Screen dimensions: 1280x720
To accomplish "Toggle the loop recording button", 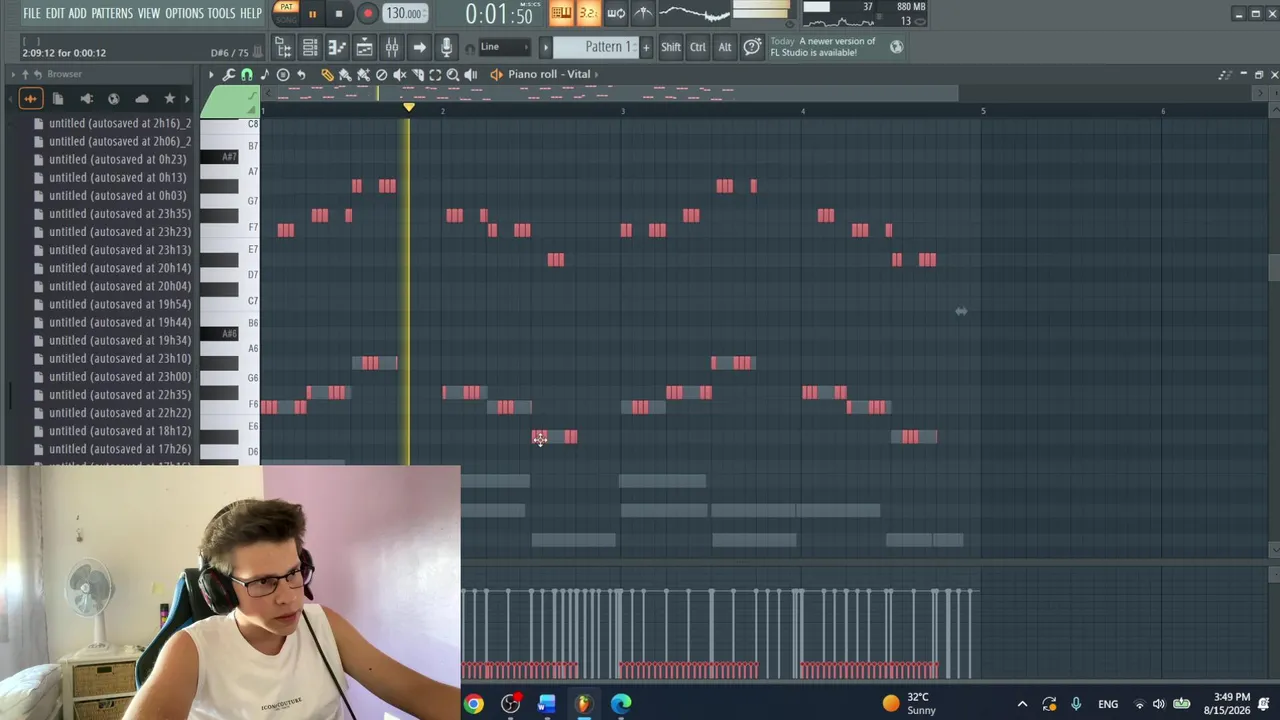I will [616, 13].
